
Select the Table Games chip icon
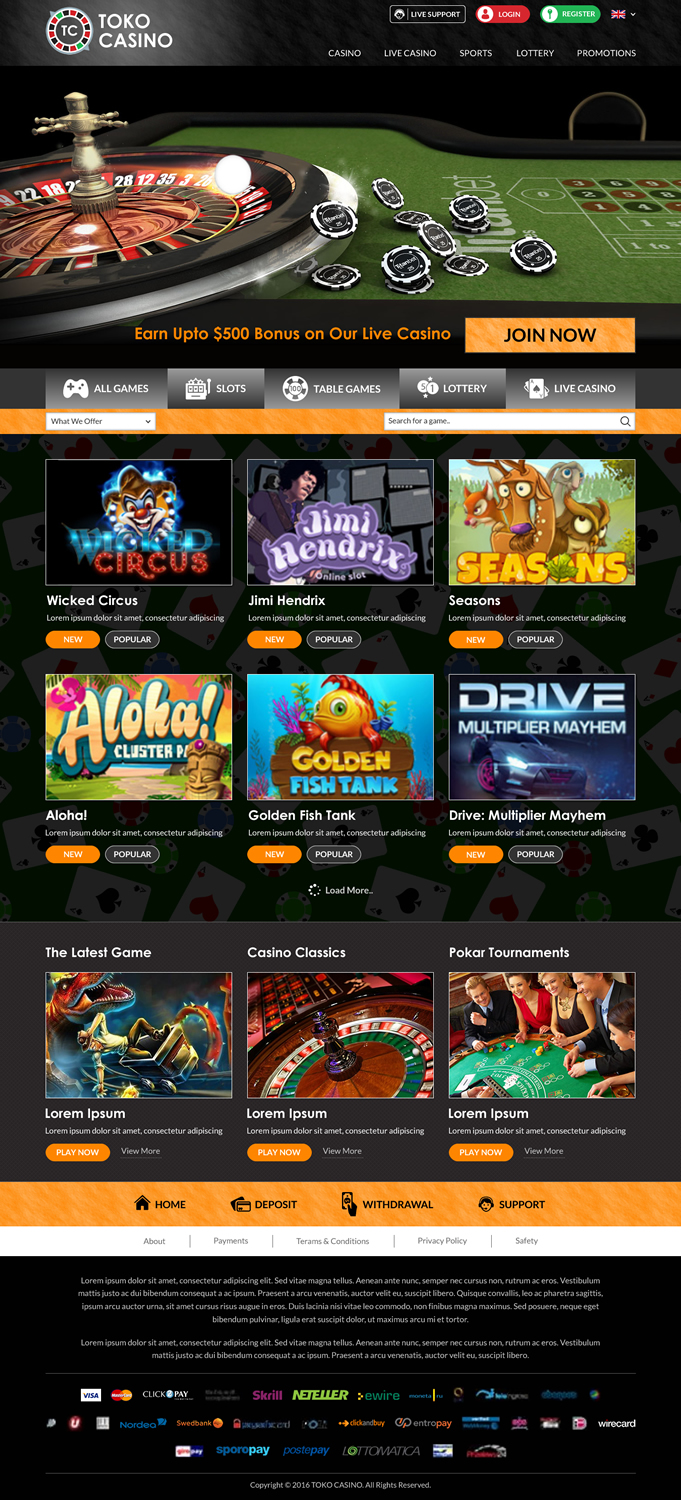click(x=295, y=388)
